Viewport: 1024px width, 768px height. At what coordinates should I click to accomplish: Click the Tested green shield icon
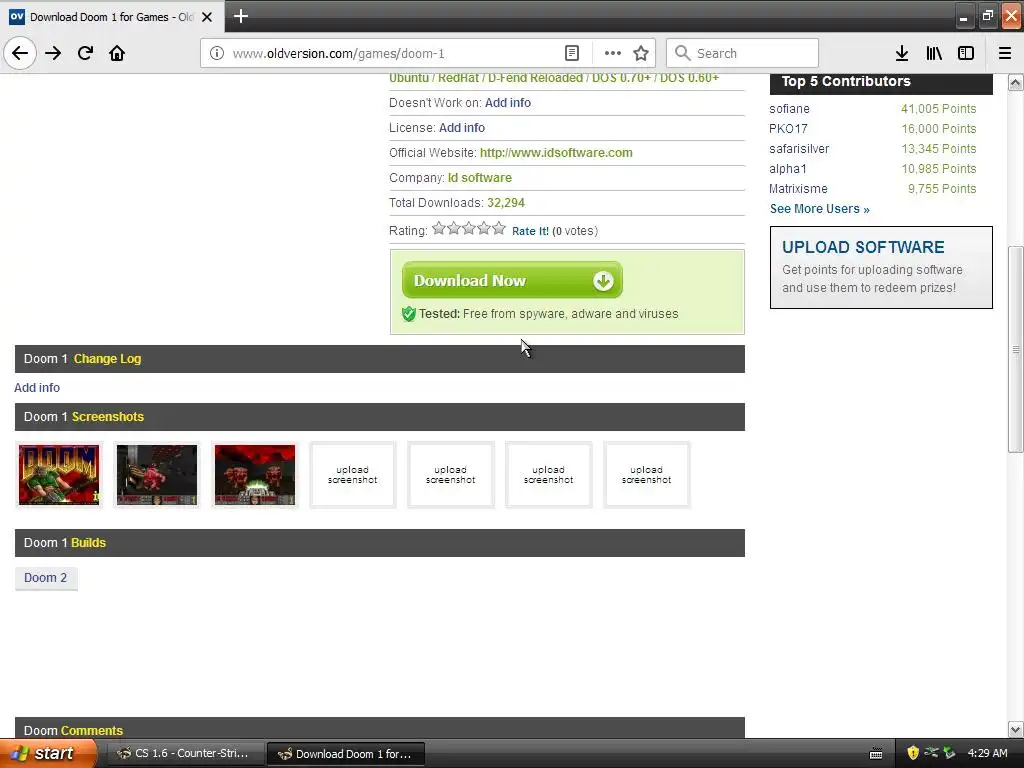(x=409, y=314)
